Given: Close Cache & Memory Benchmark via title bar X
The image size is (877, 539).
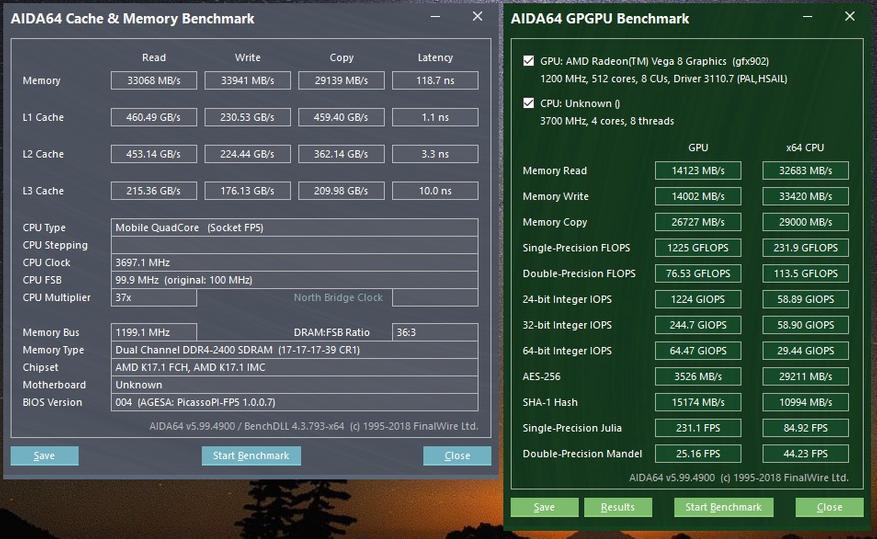Looking at the screenshot, I should tap(478, 17).
